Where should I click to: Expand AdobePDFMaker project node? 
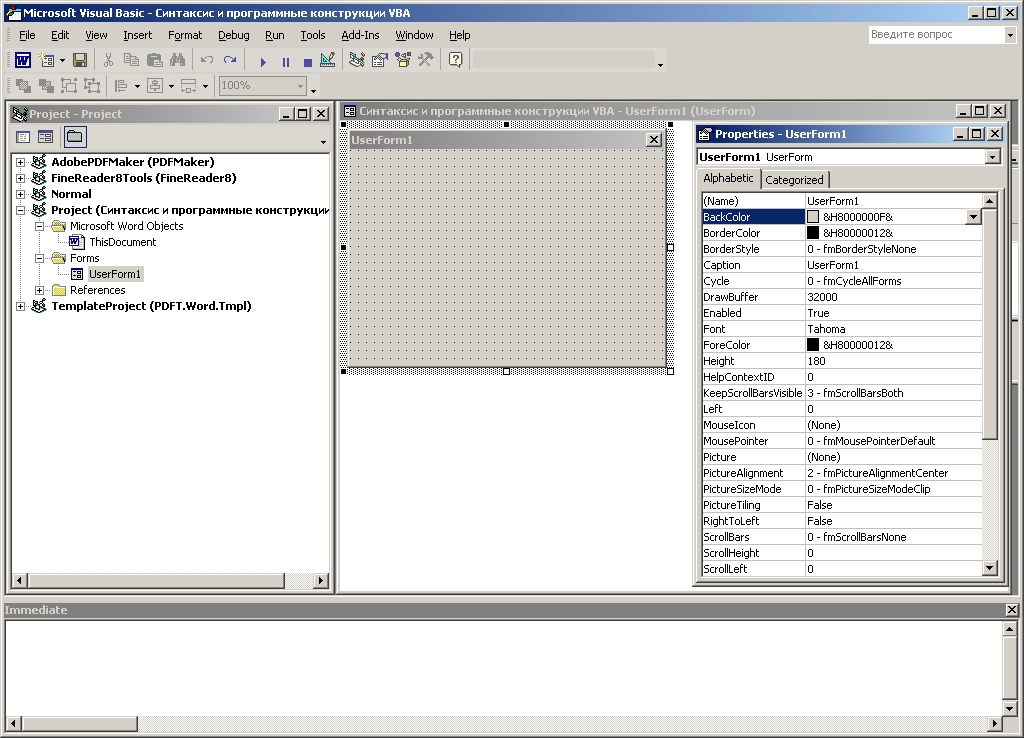(20, 162)
